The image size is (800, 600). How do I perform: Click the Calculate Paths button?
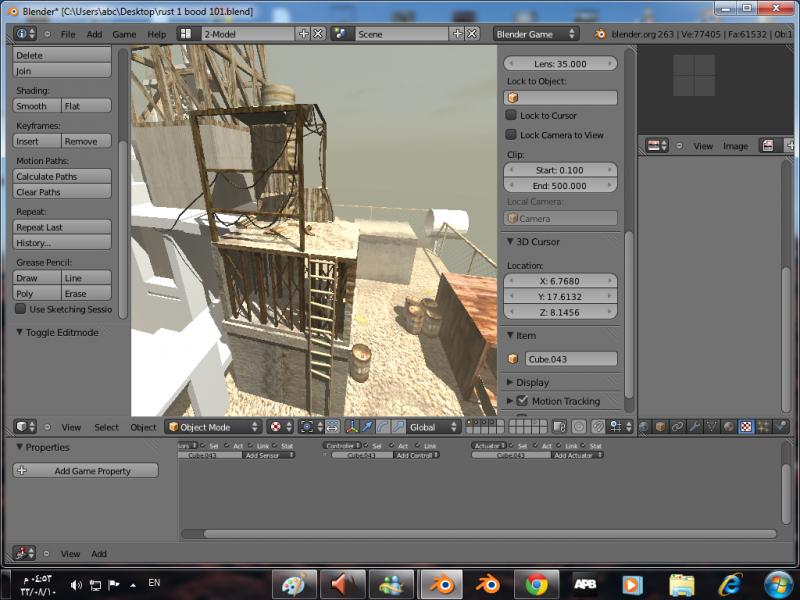point(62,176)
